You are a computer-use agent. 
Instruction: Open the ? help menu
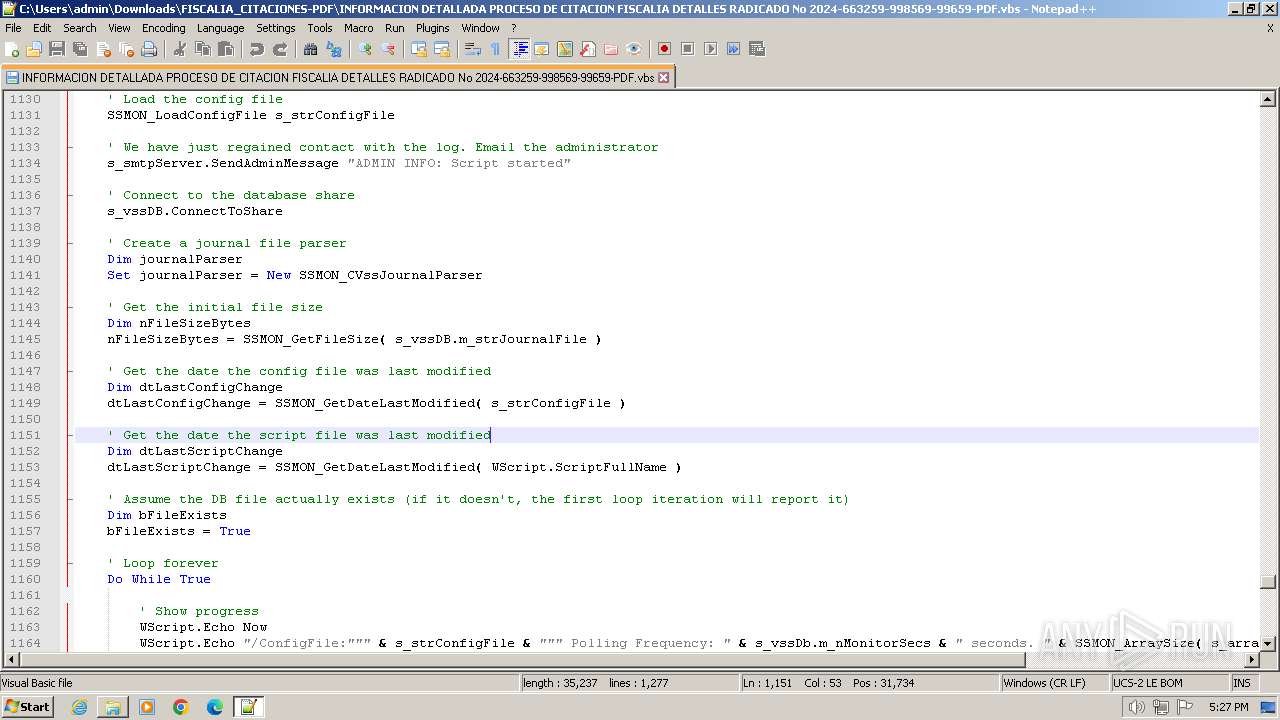514,28
